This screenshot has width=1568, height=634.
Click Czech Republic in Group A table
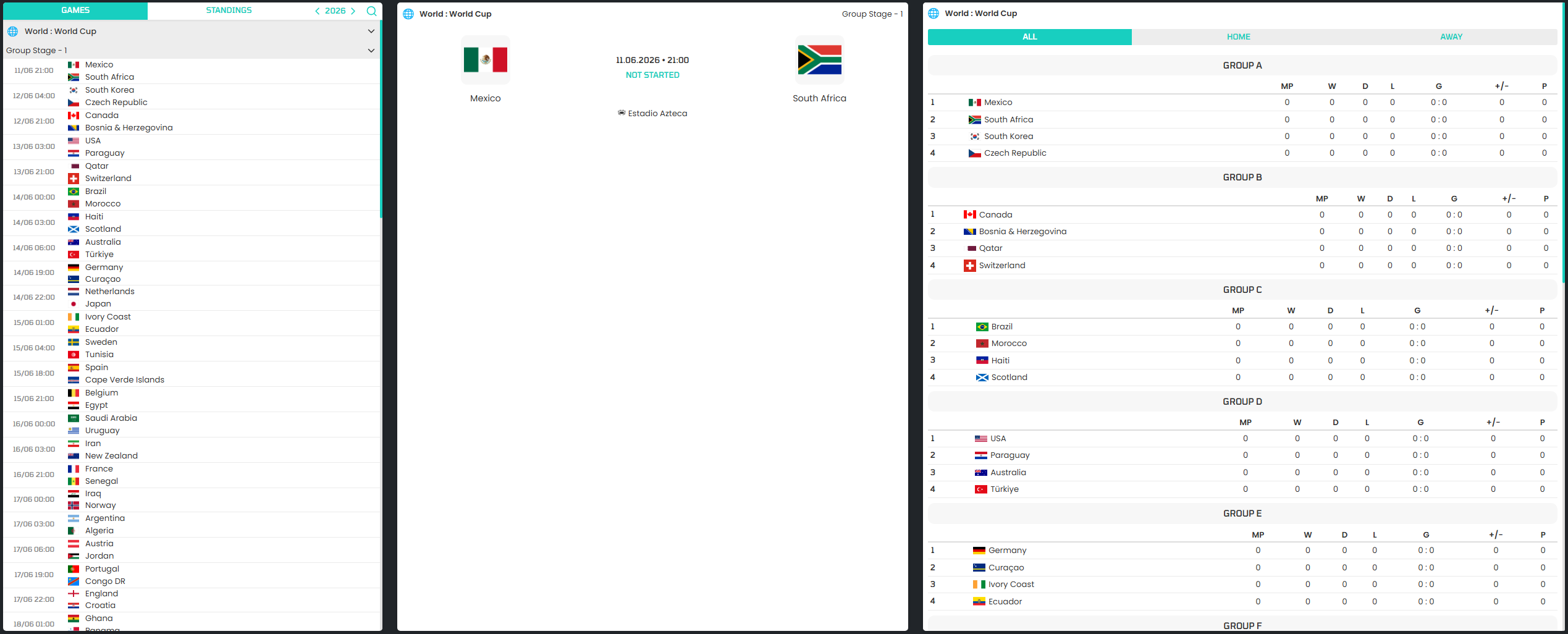tap(1015, 153)
